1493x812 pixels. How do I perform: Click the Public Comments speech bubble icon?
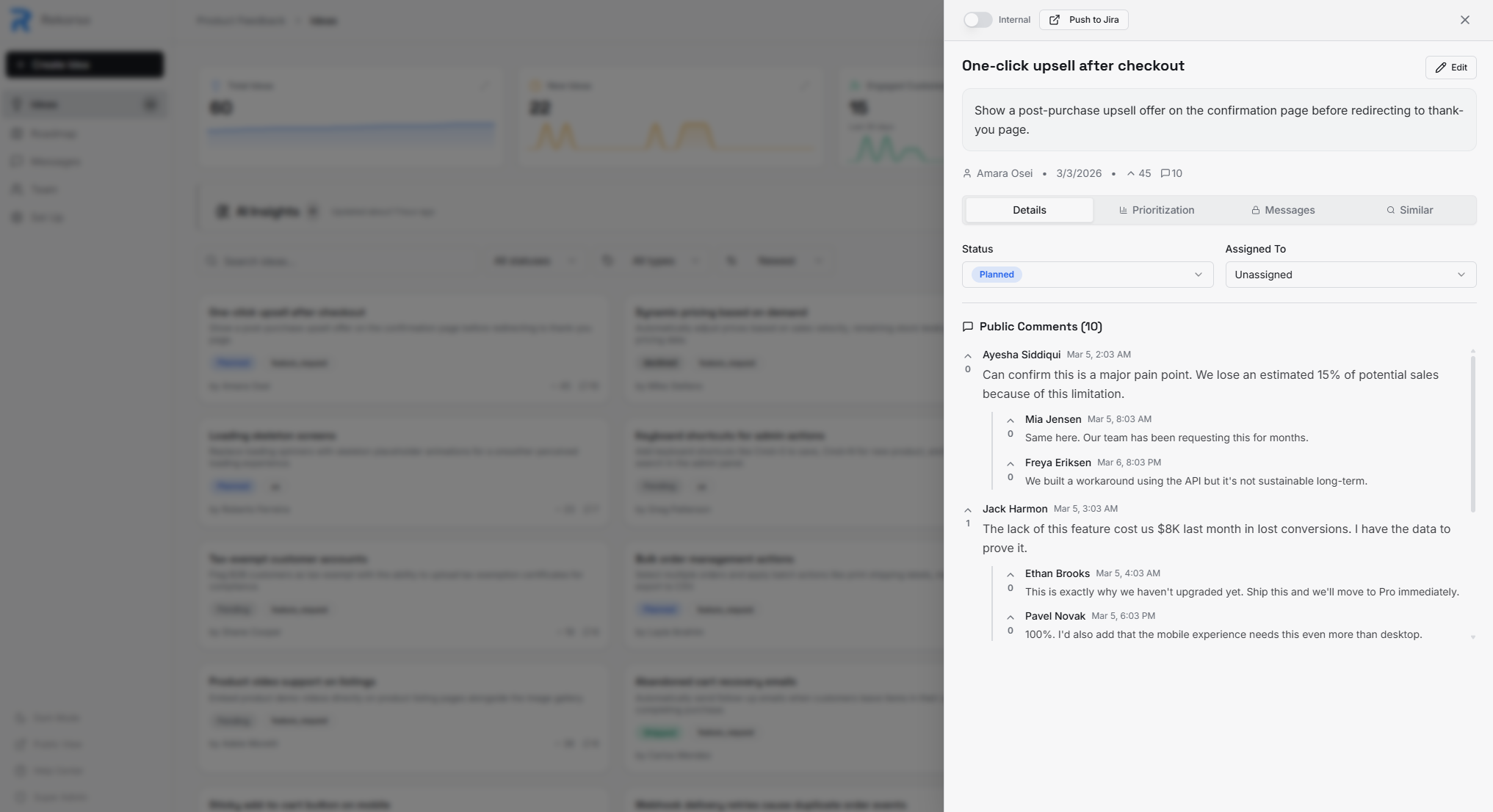[x=968, y=327]
